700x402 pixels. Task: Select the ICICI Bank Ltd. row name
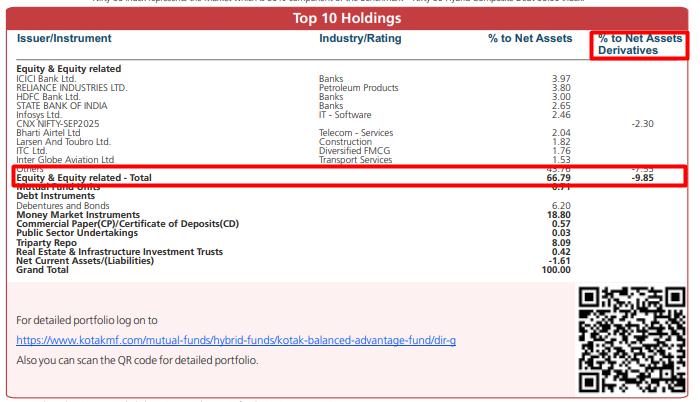pyautogui.click(x=46, y=79)
